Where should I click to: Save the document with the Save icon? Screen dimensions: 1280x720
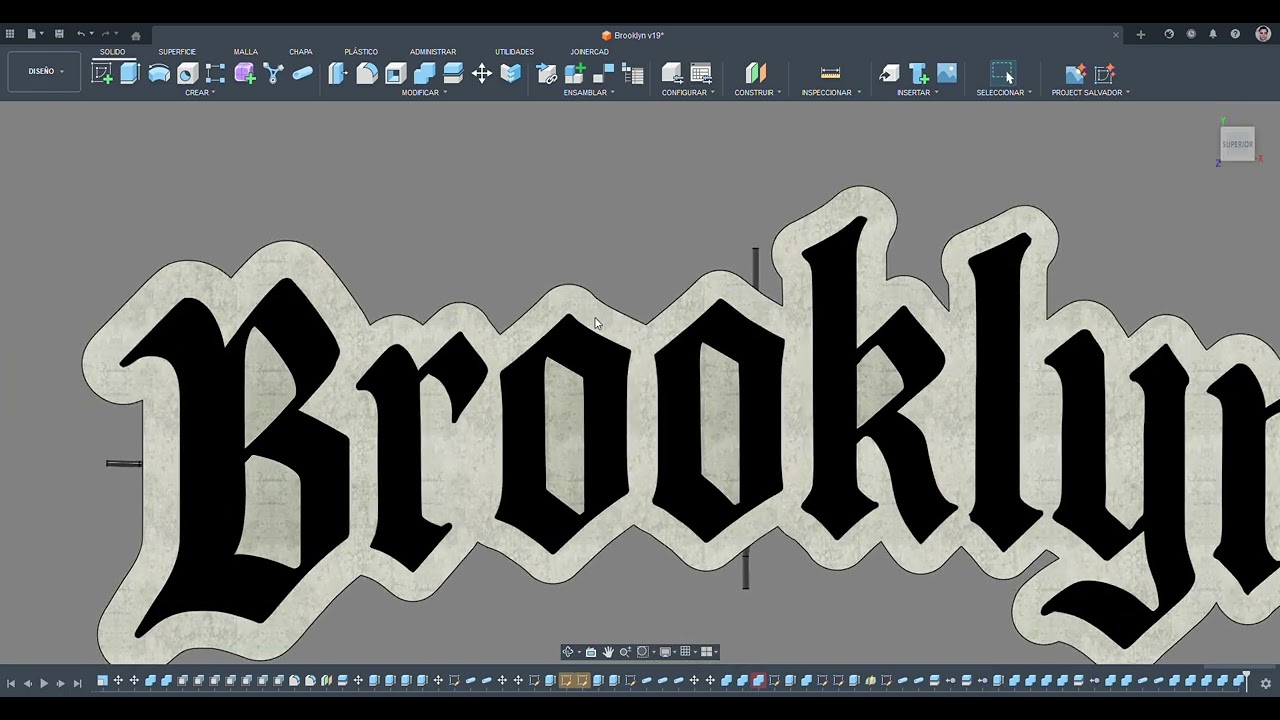(59, 34)
